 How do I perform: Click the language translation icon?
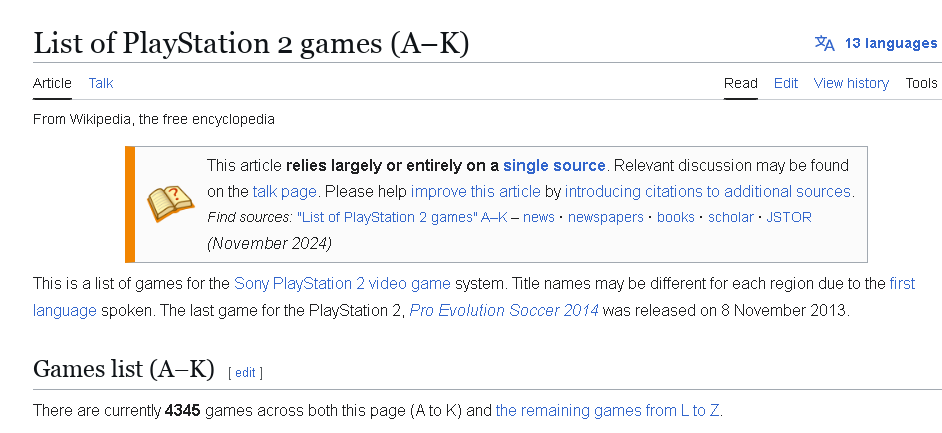click(824, 43)
